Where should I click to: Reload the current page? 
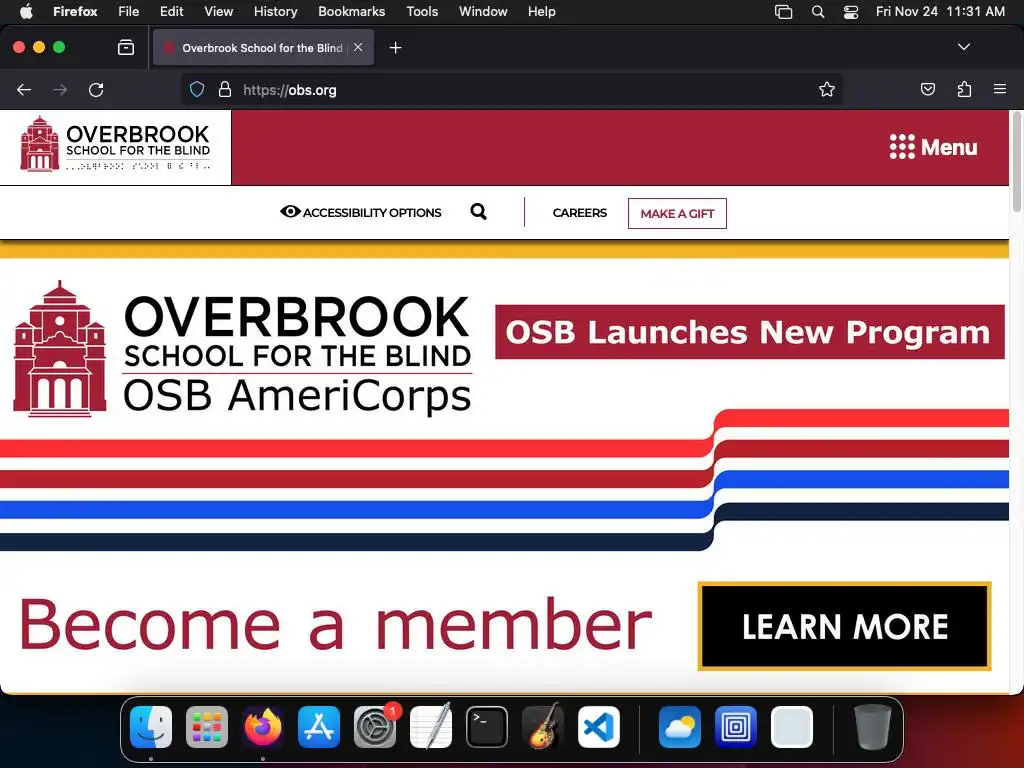(96, 89)
